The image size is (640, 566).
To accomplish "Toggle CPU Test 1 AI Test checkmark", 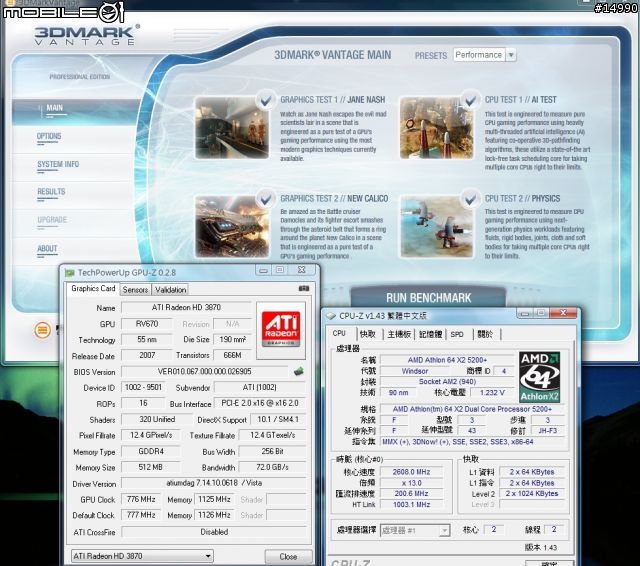I will [470, 100].
